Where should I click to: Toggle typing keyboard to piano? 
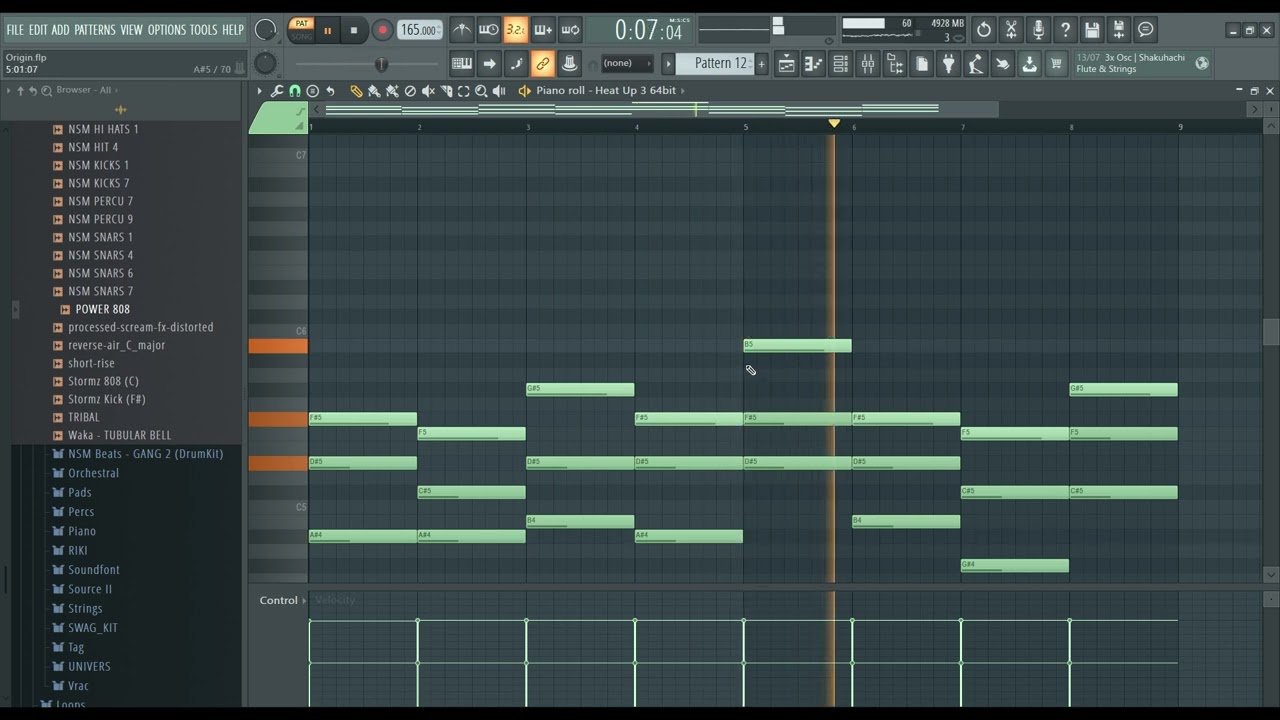(x=461, y=64)
